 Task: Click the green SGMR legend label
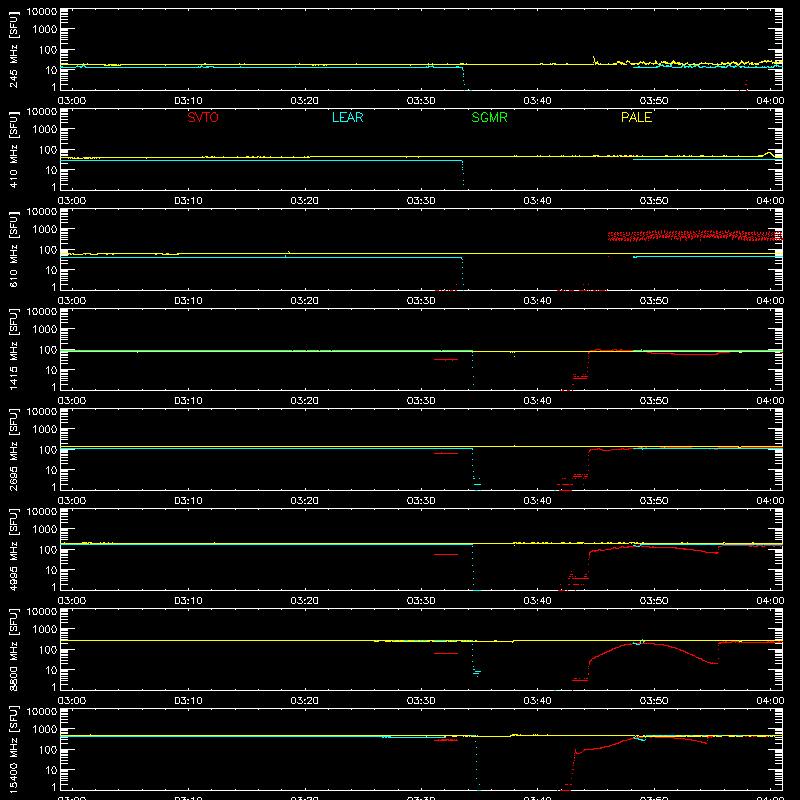click(489, 117)
